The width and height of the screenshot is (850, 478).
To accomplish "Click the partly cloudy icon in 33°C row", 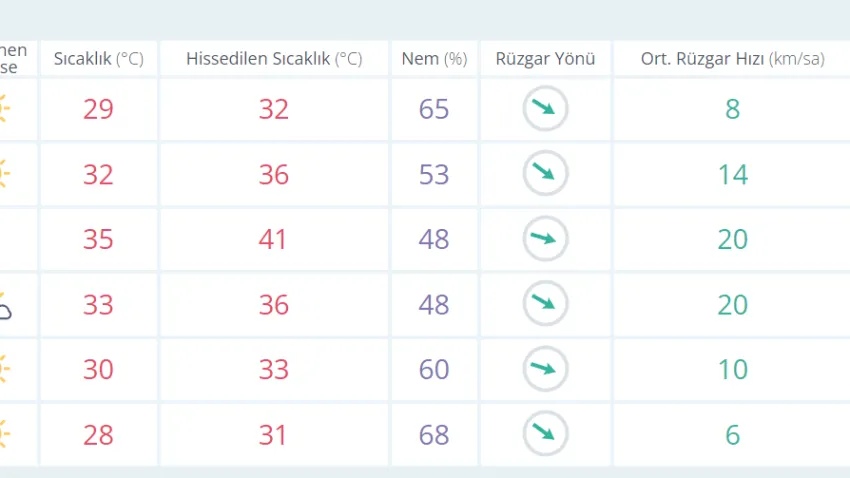I will [x=5, y=307].
